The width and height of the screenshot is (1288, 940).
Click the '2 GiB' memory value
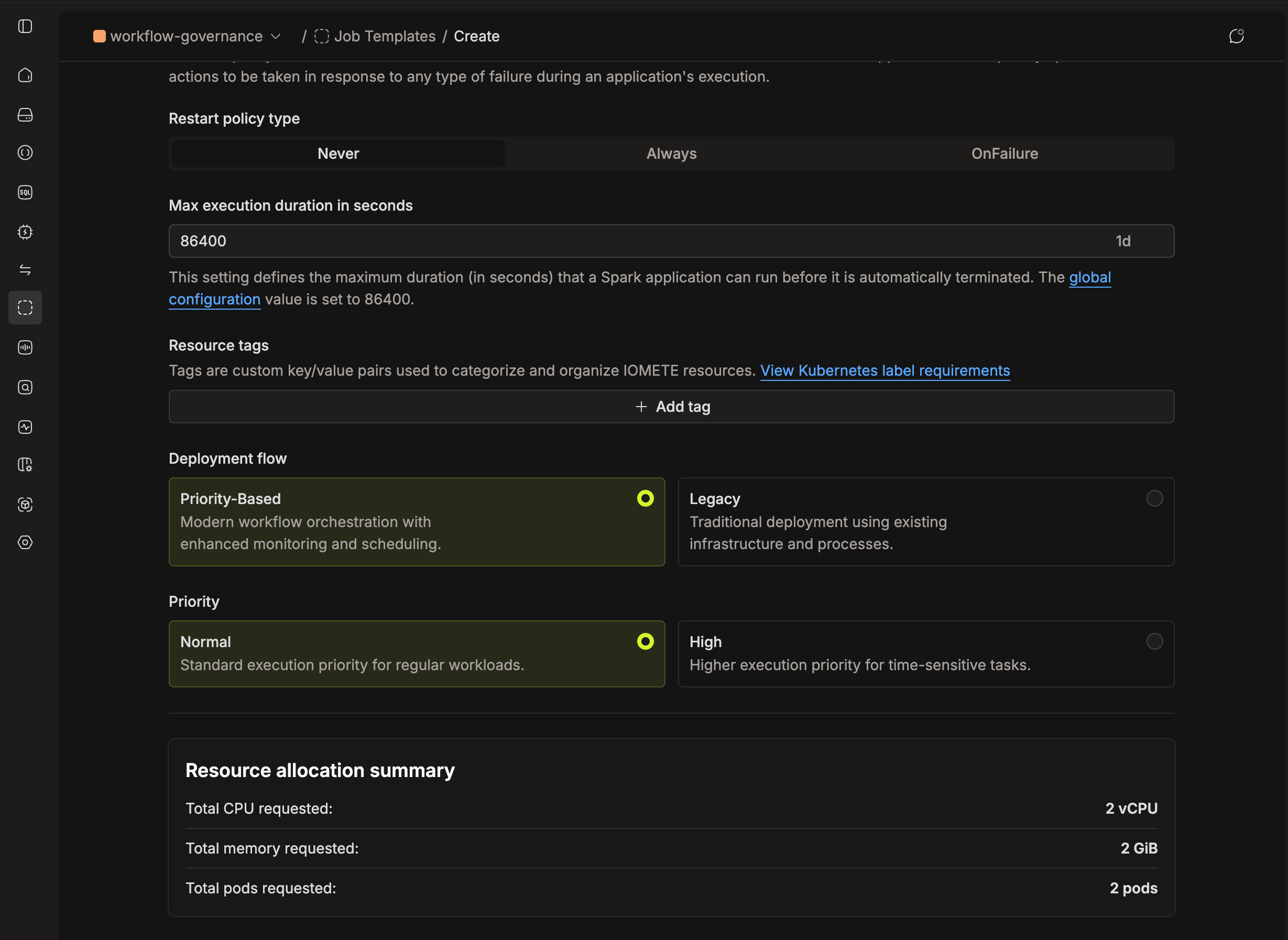(1139, 848)
